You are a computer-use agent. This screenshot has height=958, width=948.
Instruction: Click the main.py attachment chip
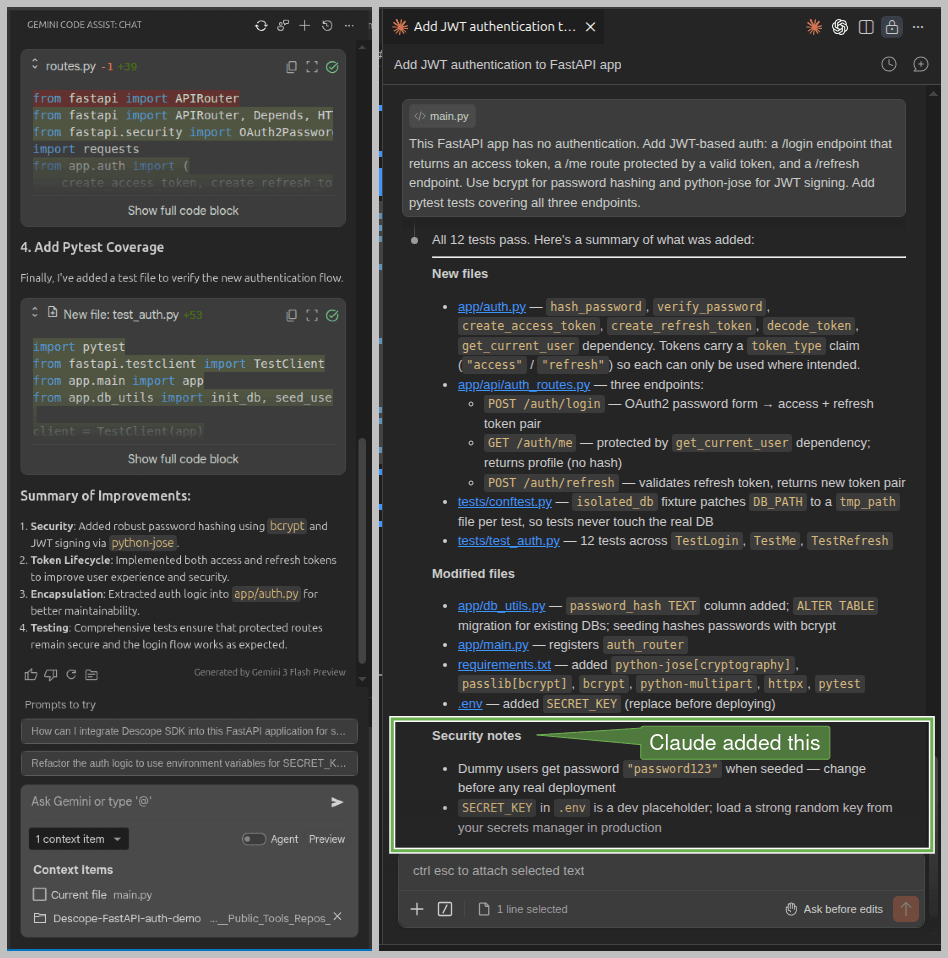point(442,116)
